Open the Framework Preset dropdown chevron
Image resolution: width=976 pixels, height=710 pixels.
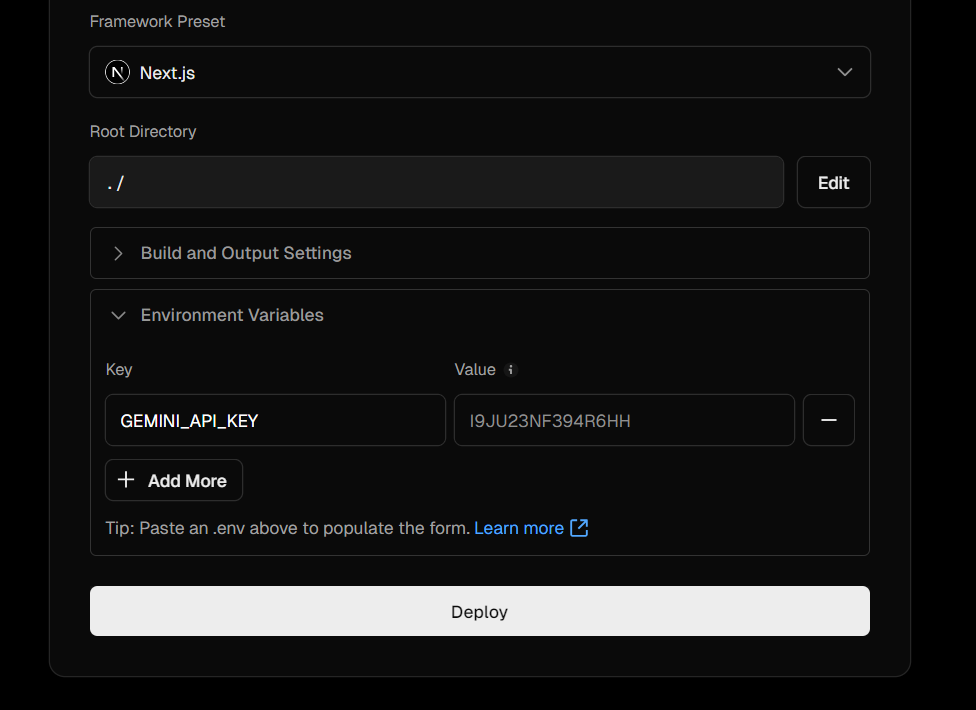pos(845,72)
